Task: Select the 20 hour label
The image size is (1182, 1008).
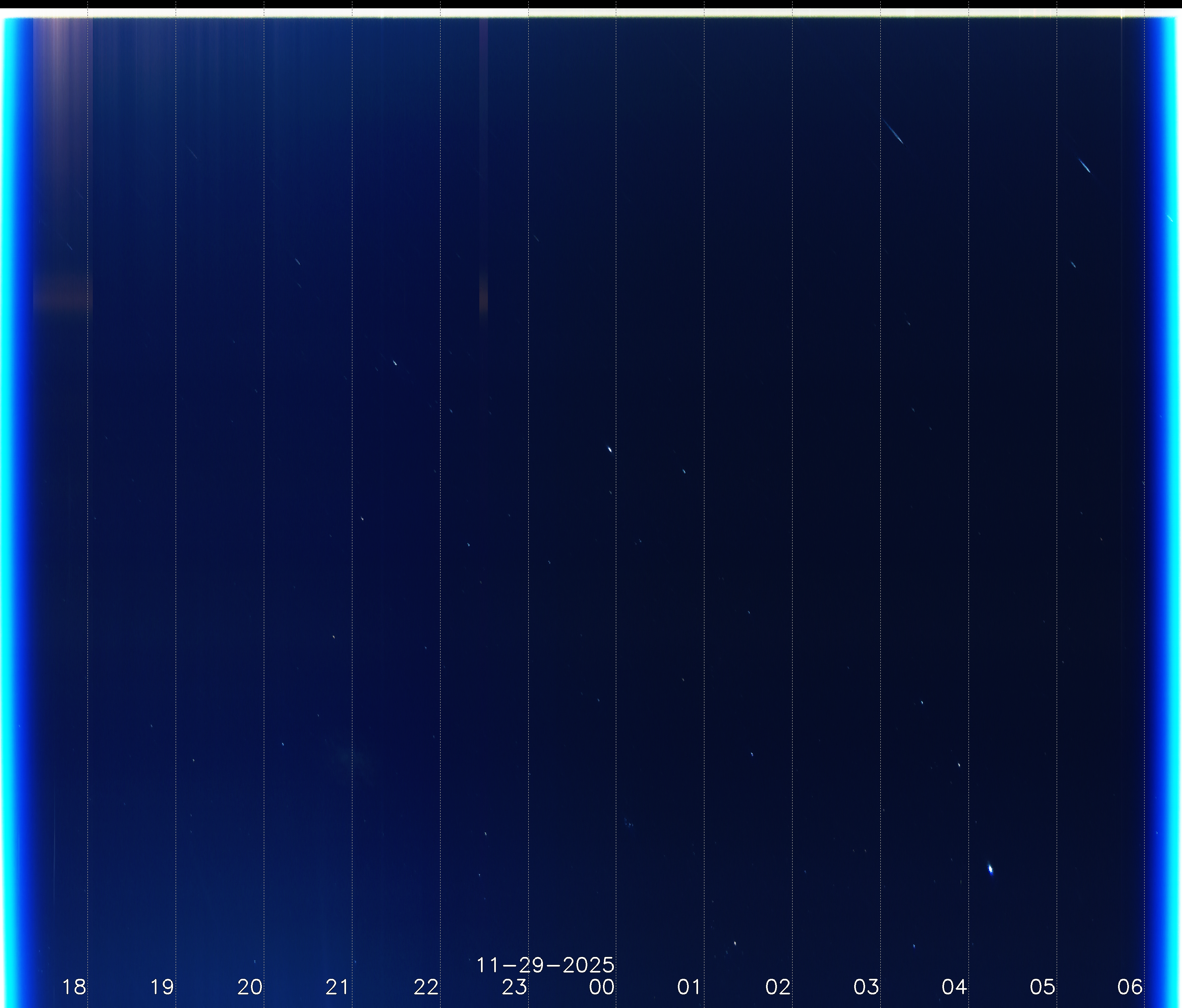Action: pyautogui.click(x=250, y=987)
